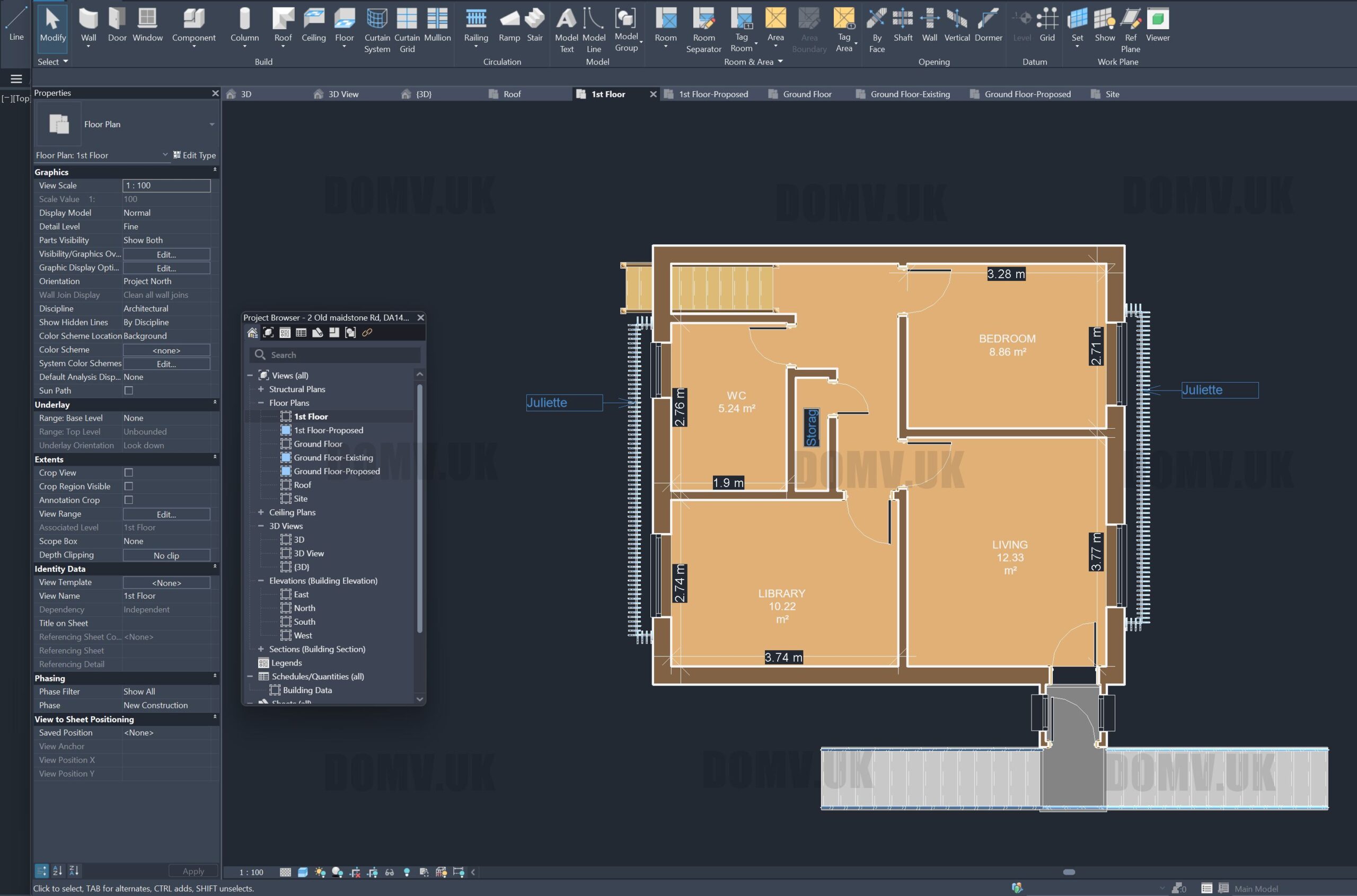Click Edit button for Visibility/Graphics Overrides

click(166, 254)
